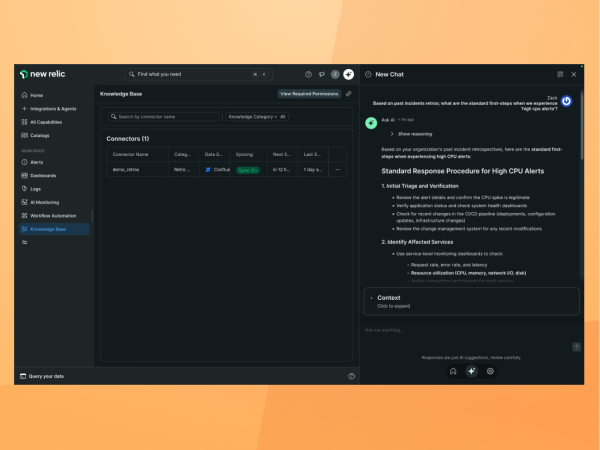The width and height of the screenshot is (600, 450).
Task: Click the Ask AI green avatar
Action: pos(371,123)
